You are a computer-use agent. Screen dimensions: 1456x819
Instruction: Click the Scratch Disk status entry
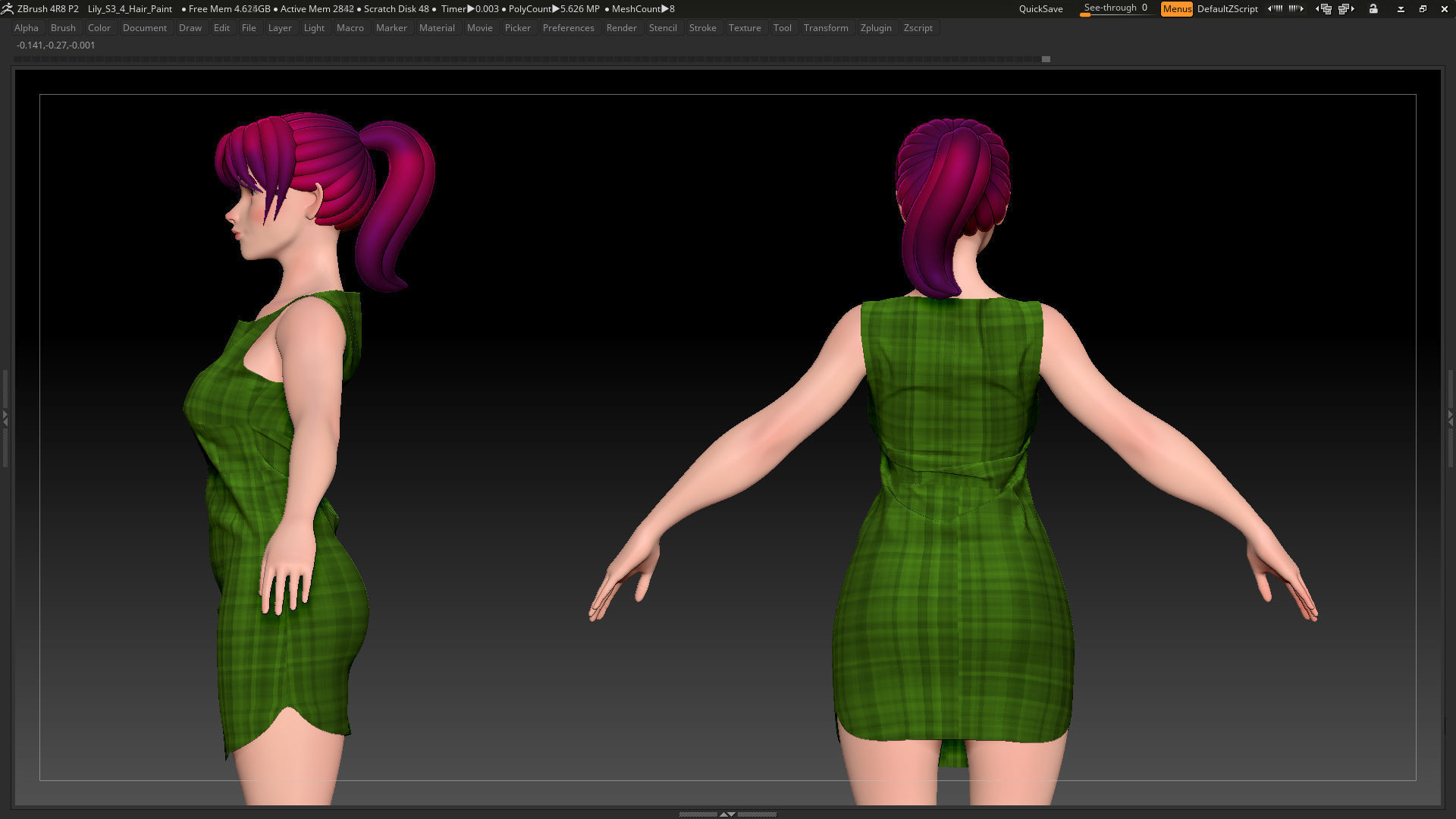(x=396, y=9)
